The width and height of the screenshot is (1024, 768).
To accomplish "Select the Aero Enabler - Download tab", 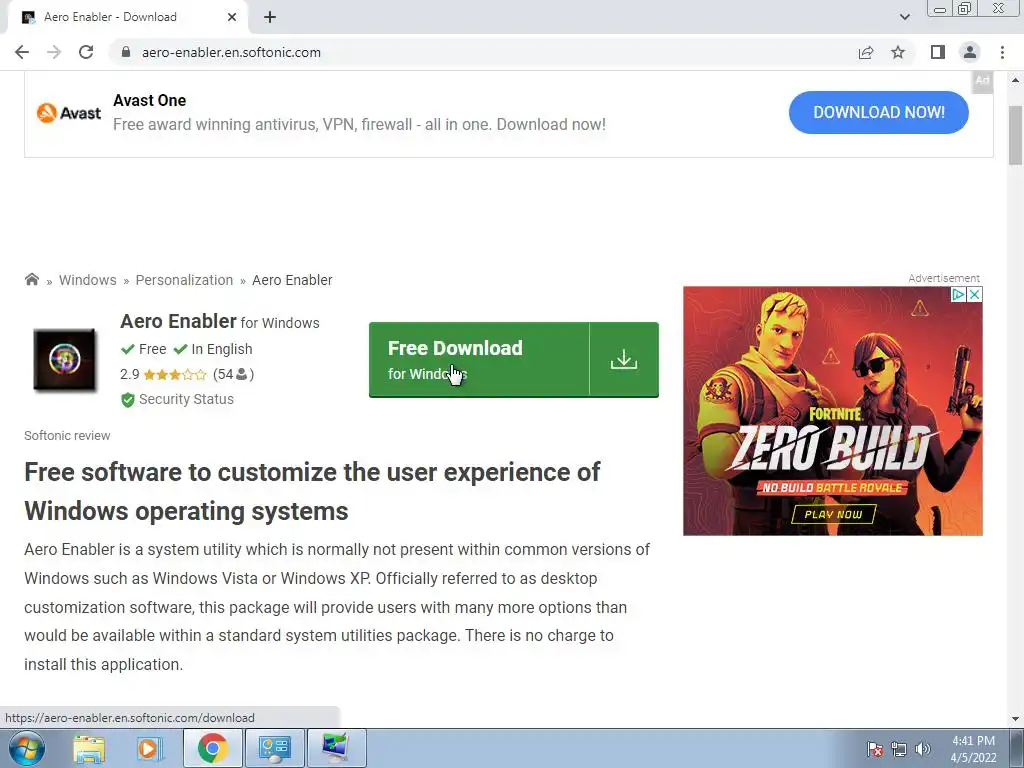I will pyautogui.click(x=127, y=17).
